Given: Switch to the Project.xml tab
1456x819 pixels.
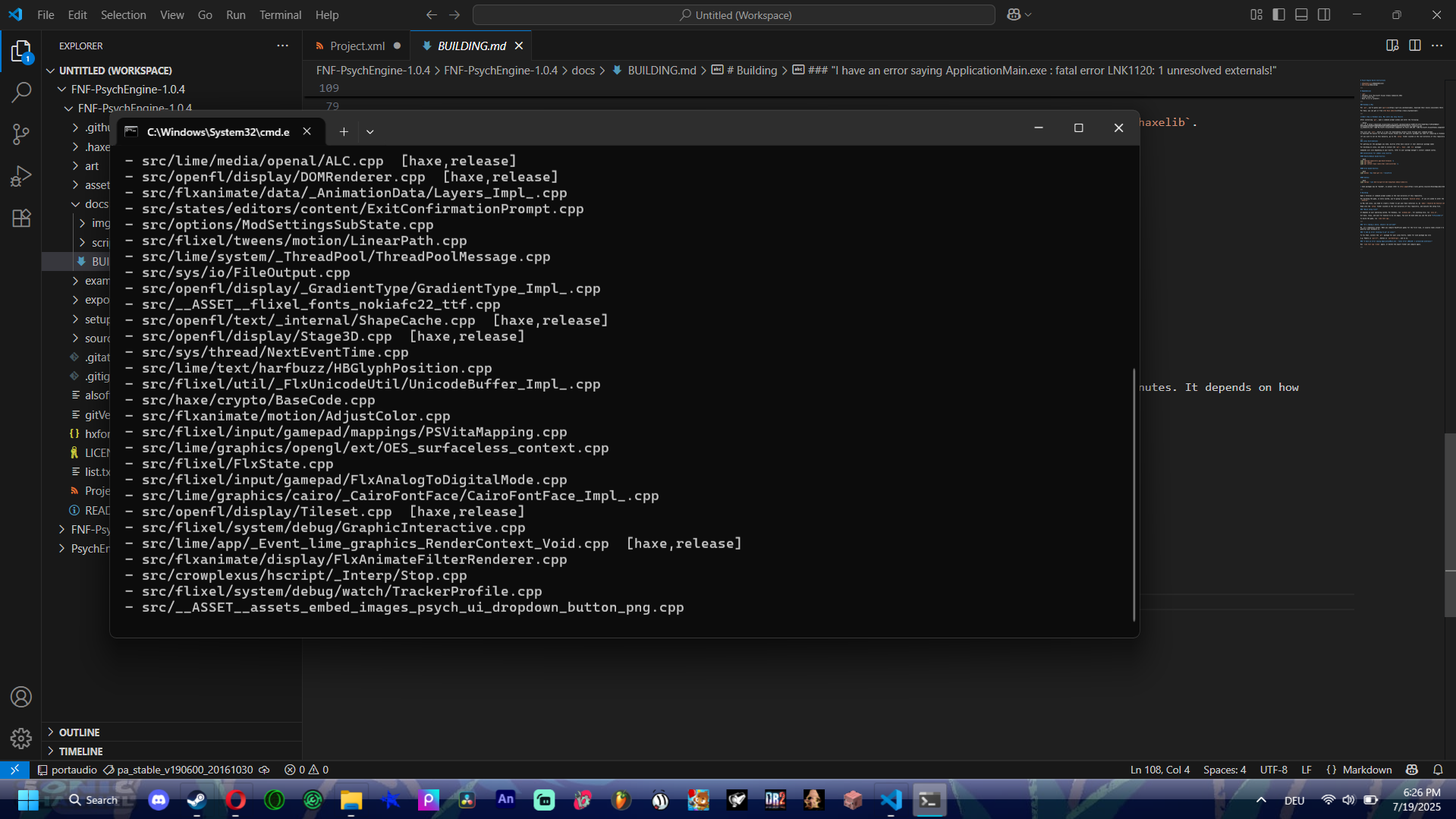Looking at the screenshot, I should pyautogui.click(x=357, y=46).
